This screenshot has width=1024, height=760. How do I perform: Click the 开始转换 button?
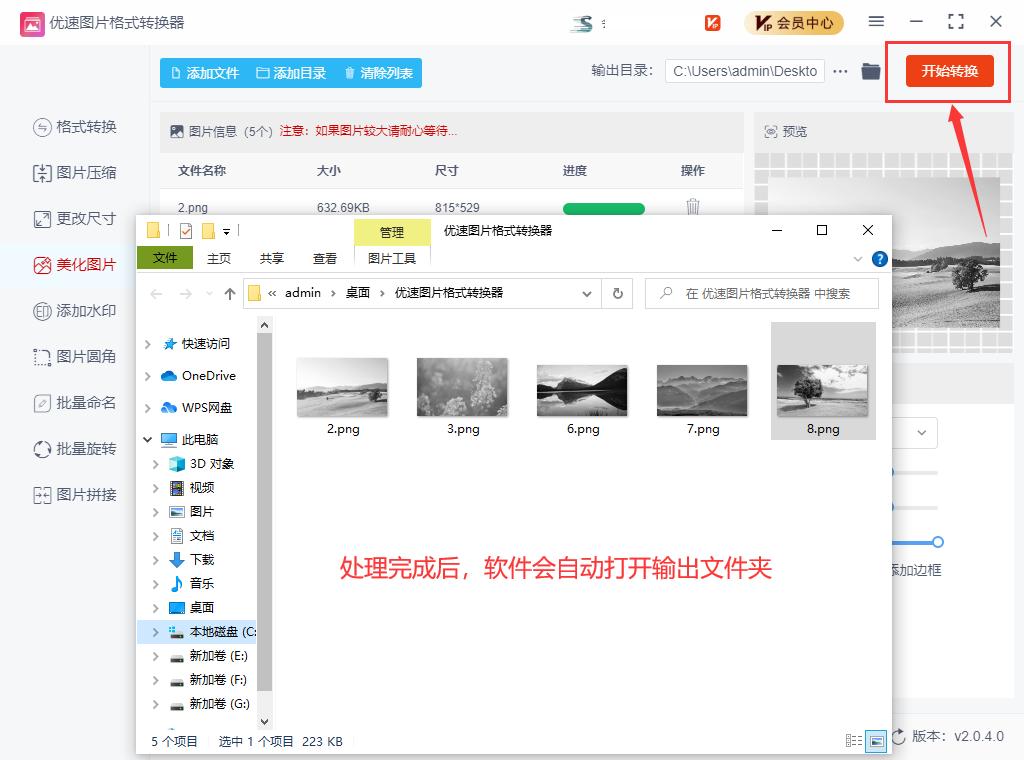pyautogui.click(x=947, y=71)
